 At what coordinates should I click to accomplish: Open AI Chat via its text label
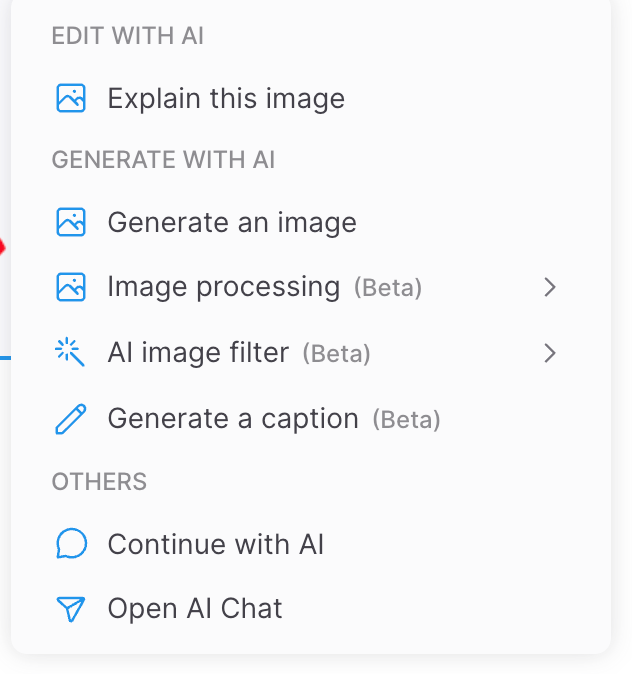195,609
